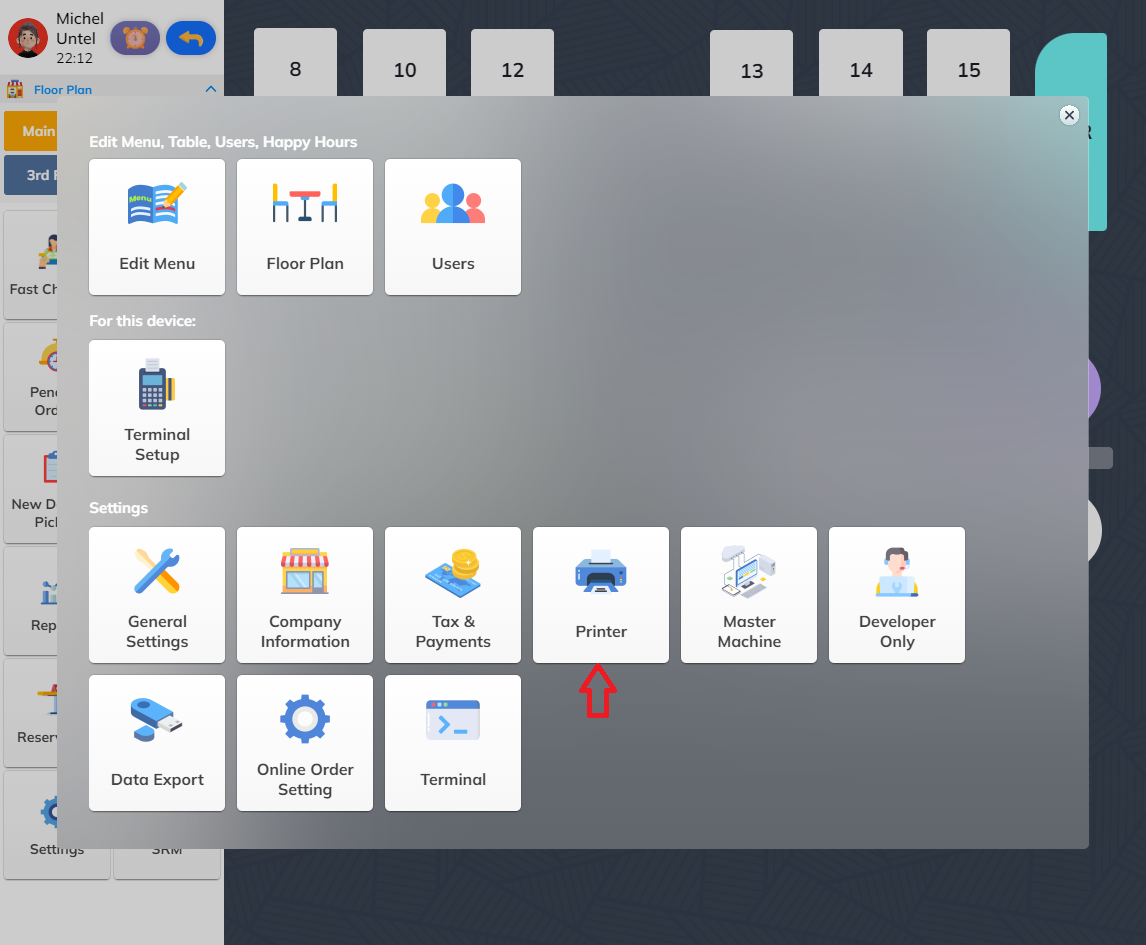Click the 'For this device:' heading text
The width and height of the screenshot is (1146, 945).
143,321
